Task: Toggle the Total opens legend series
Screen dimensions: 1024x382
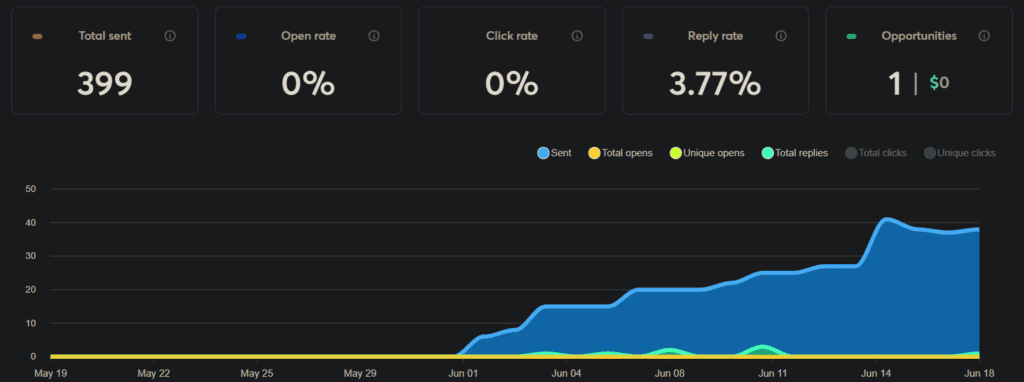Action: point(620,153)
